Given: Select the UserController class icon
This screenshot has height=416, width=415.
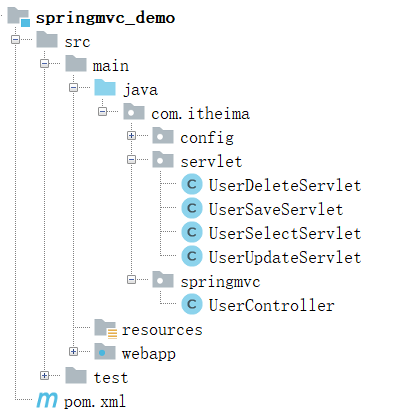Looking at the screenshot, I should pos(192,304).
